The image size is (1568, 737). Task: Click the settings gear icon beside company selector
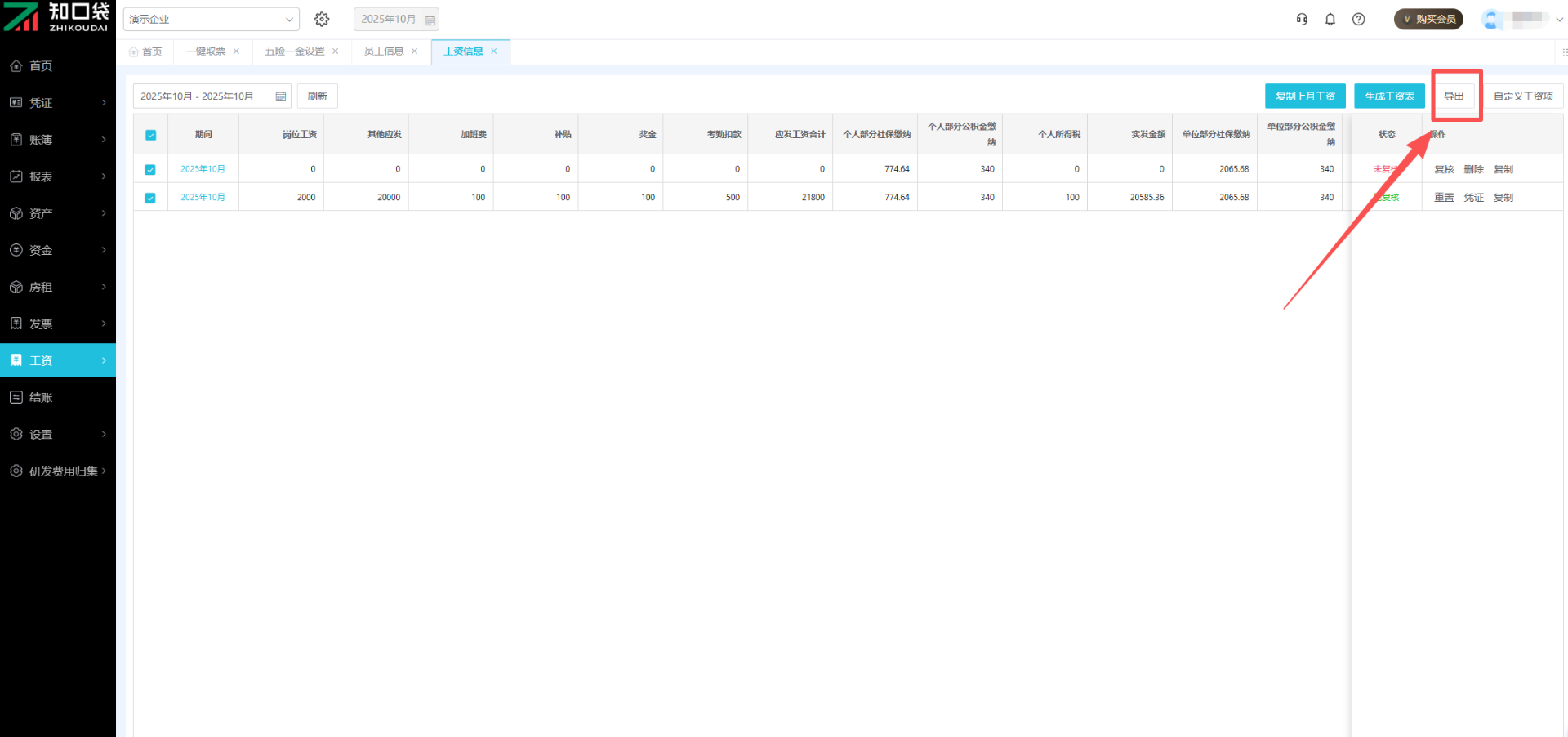pos(322,19)
